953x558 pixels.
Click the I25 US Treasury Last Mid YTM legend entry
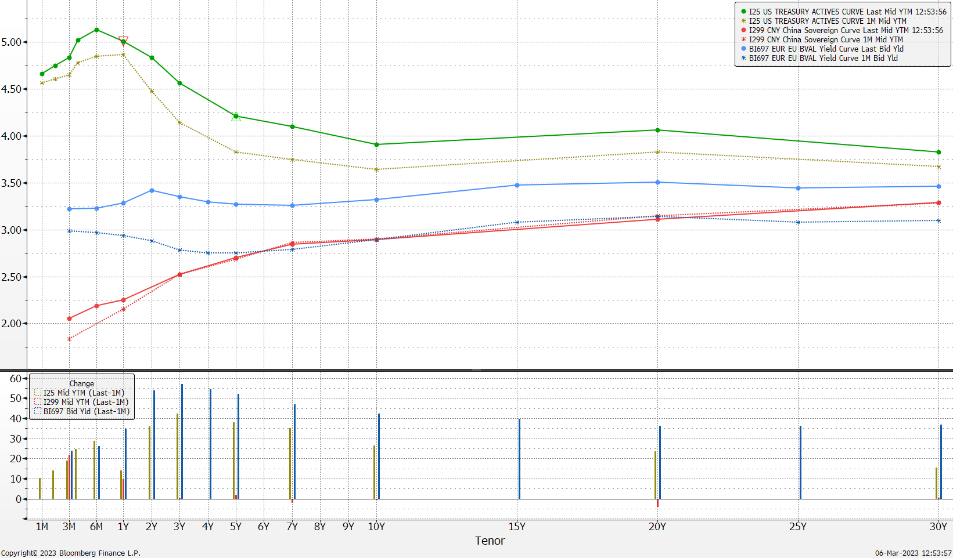coord(844,12)
